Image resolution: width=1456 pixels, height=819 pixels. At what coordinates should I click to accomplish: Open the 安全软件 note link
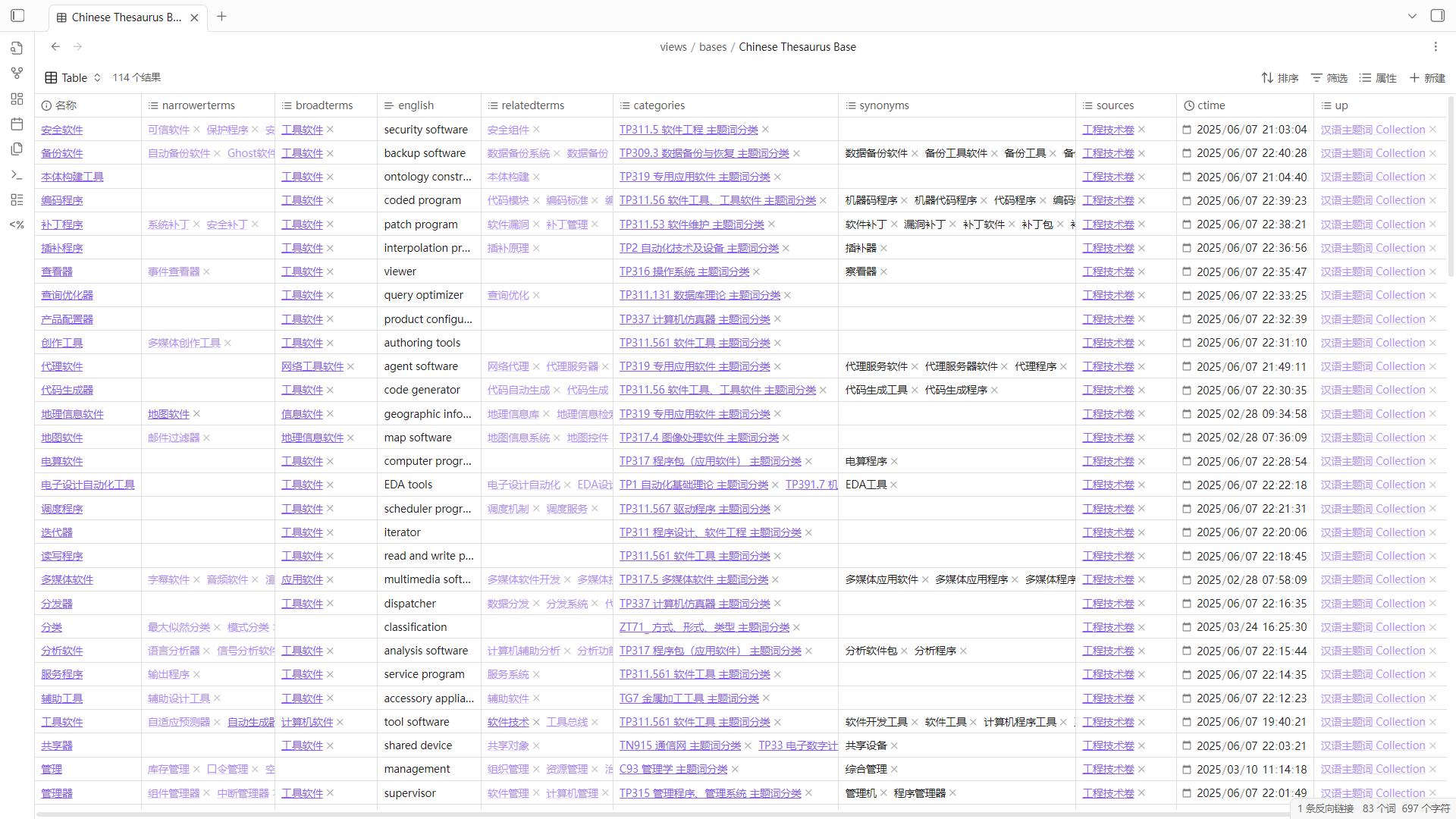(x=62, y=130)
